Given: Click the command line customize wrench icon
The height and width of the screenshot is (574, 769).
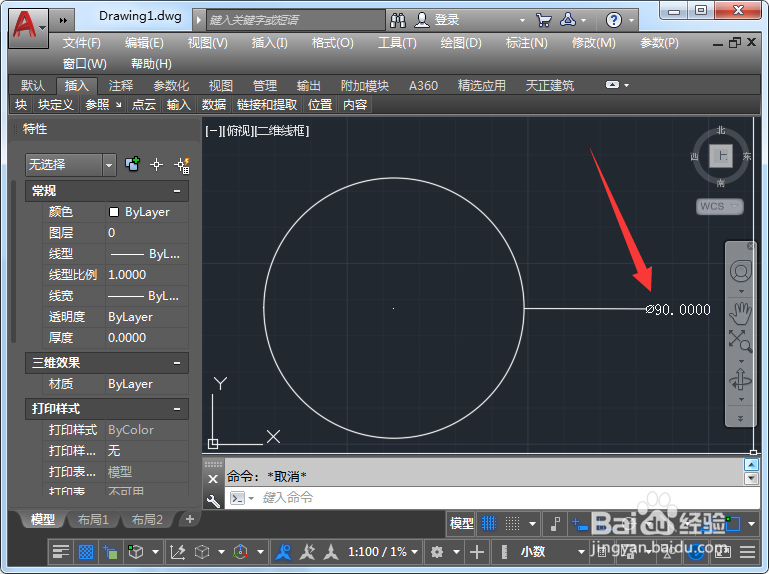Looking at the screenshot, I should click(x=213, y=501).
